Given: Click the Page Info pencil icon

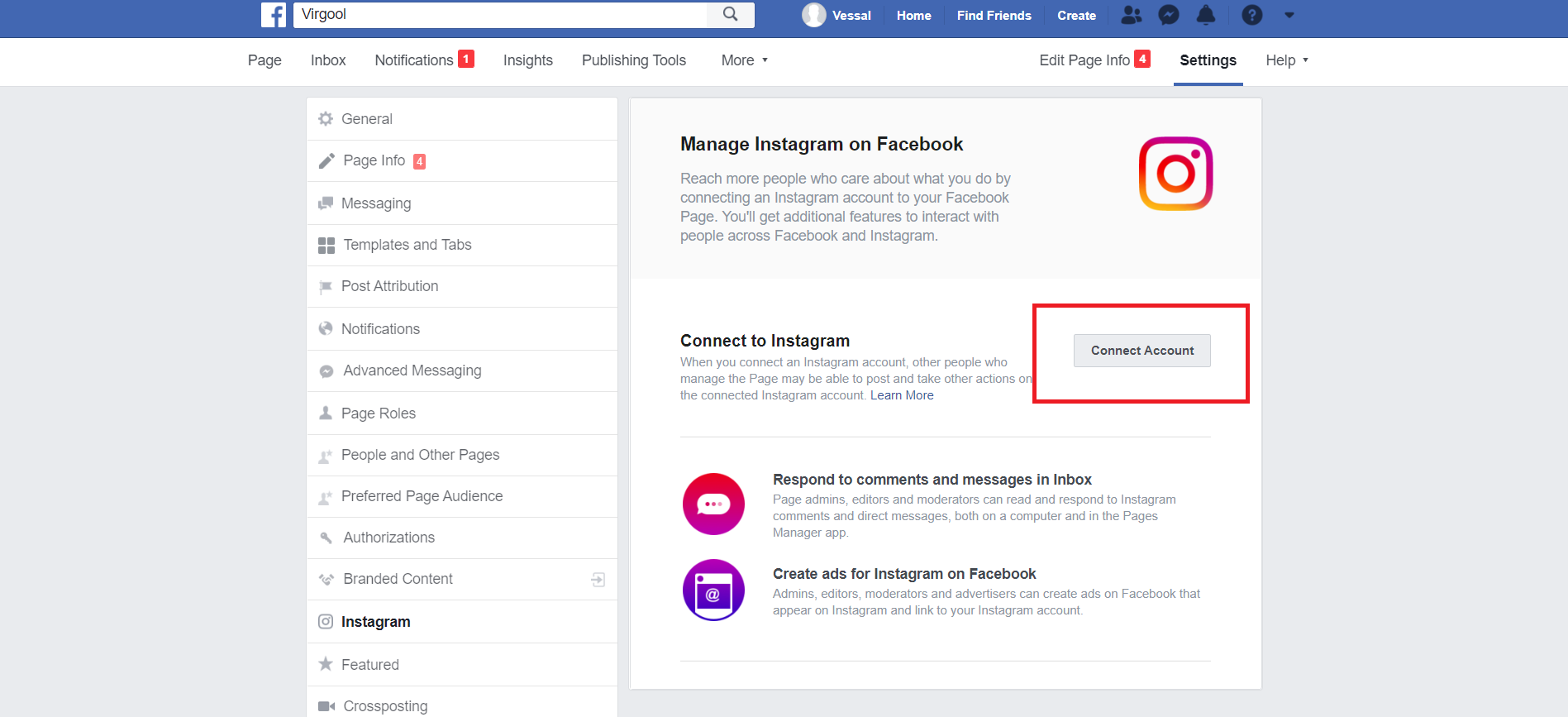Looking at the screenshot, I should click(x=326, y=160).
